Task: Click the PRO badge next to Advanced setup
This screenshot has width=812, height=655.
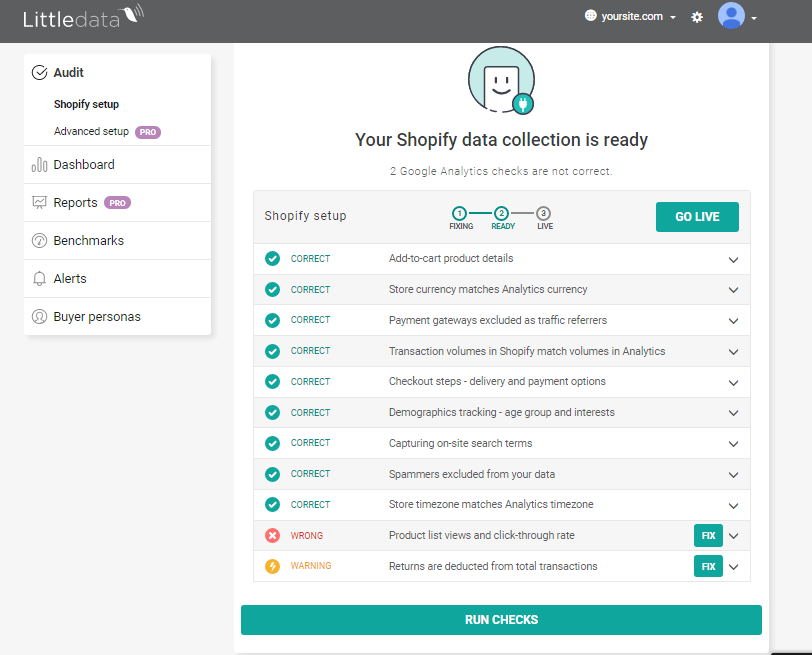Action: click(x=148, y=132)
